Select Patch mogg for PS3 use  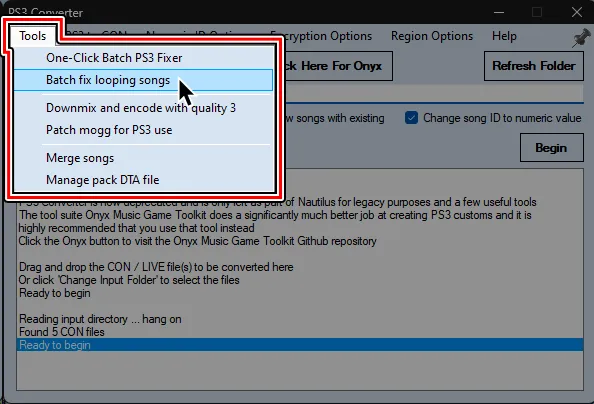pos(143,130)
